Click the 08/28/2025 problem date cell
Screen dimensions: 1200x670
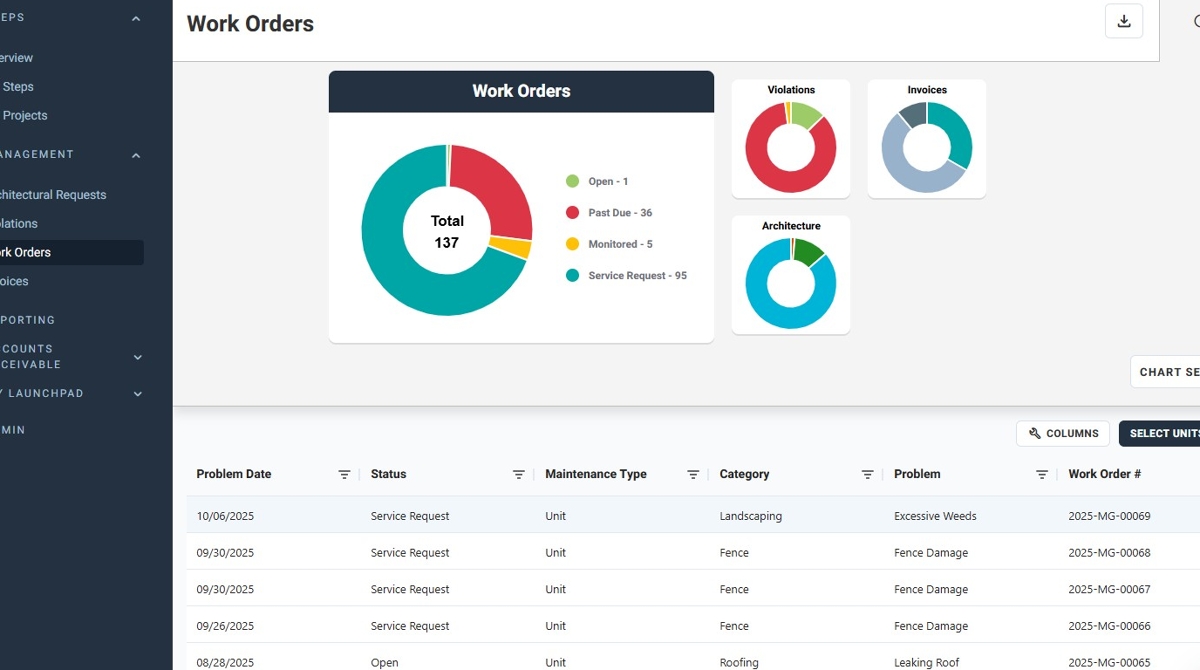pyautogui.click(x=225, y=663)
